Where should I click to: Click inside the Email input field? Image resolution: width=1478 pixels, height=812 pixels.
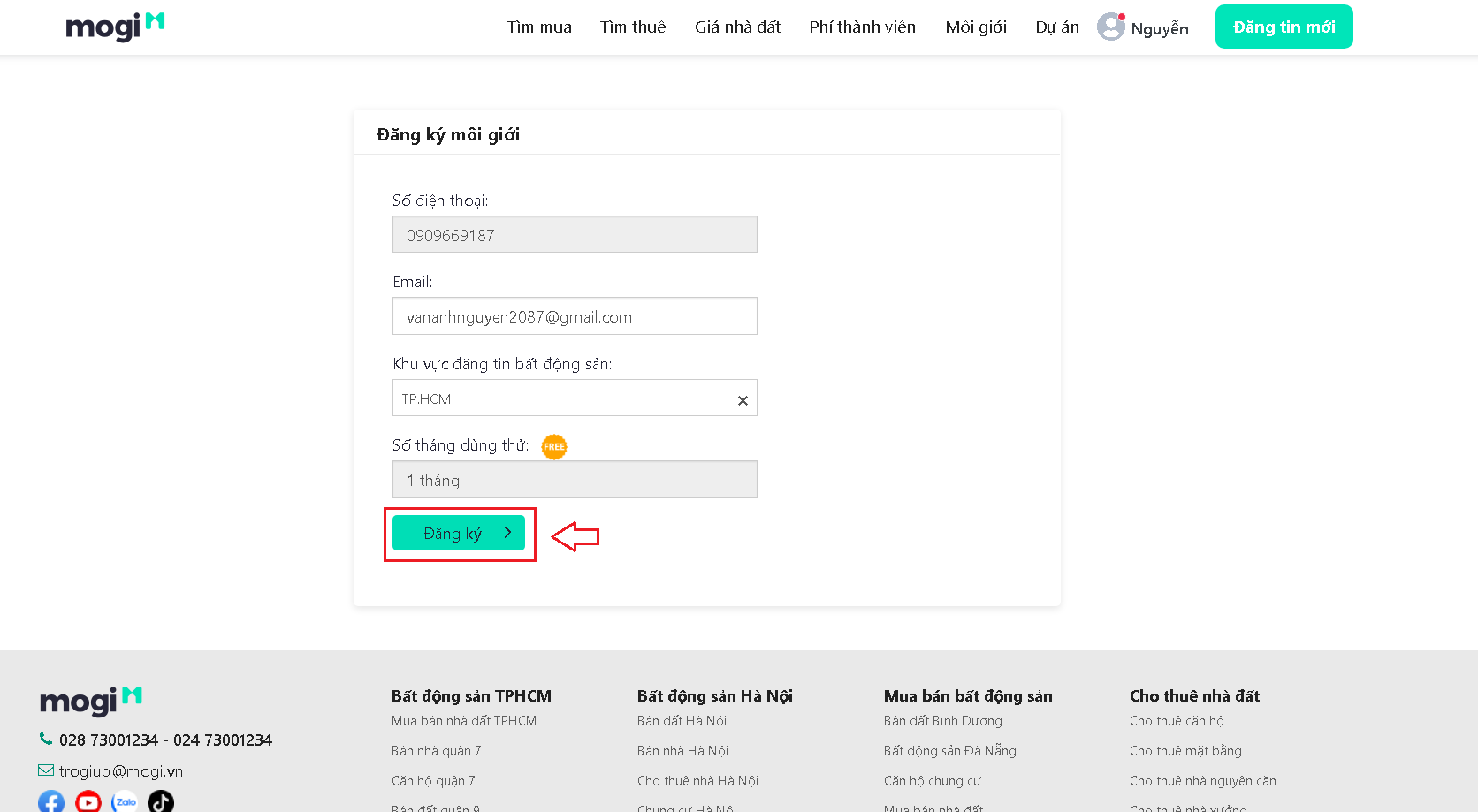(x=575, y=316)
